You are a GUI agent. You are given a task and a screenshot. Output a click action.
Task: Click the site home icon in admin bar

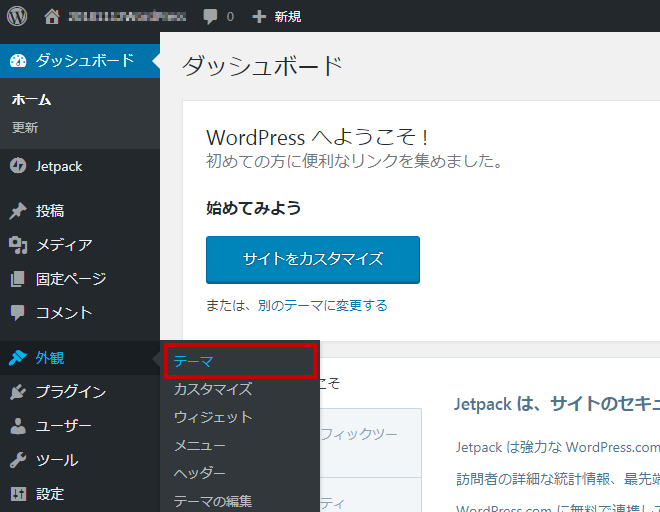[x=52, y=16]
